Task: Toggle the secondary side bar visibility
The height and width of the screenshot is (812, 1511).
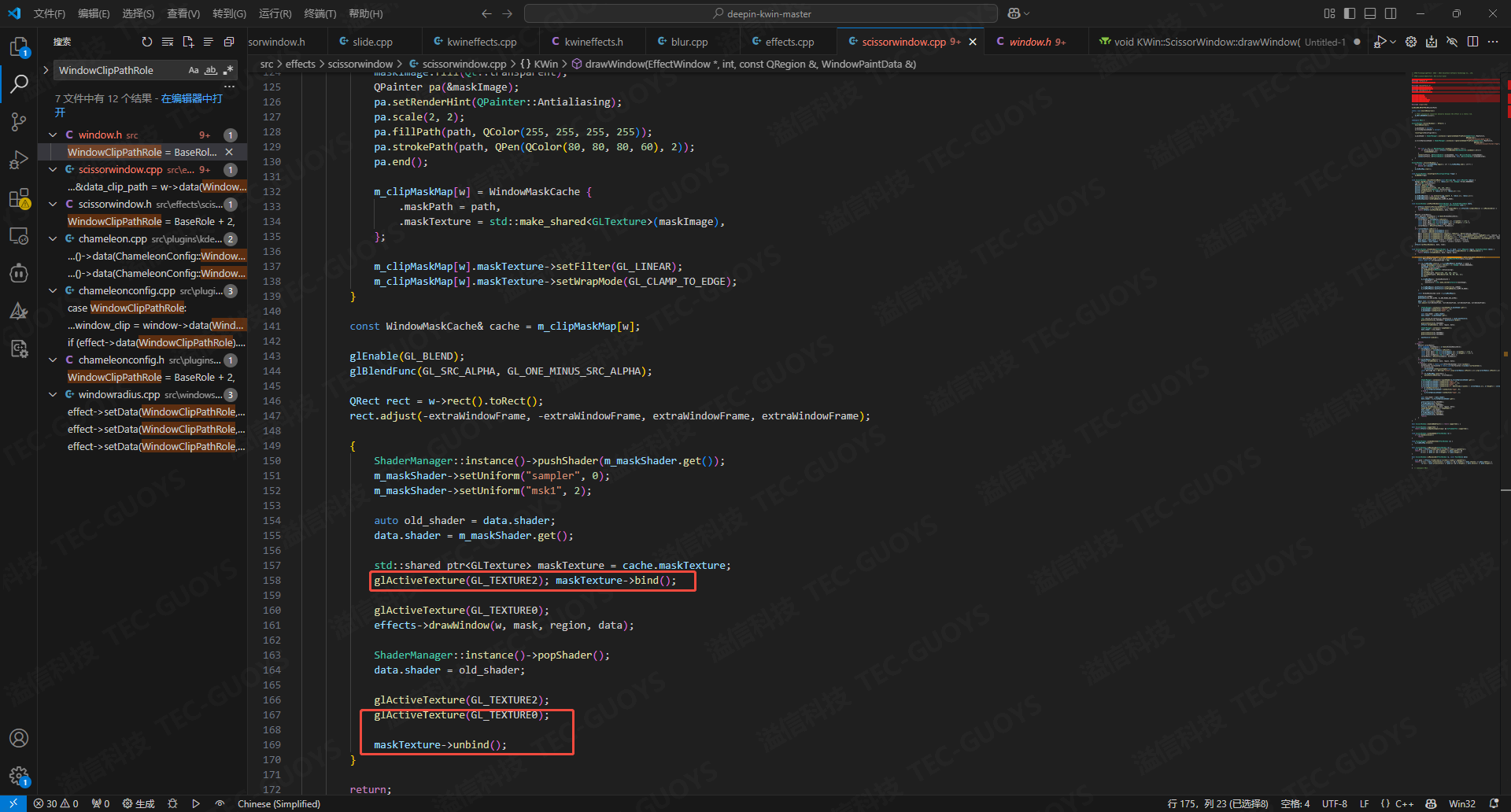Action: click(x=1391, y=13)
